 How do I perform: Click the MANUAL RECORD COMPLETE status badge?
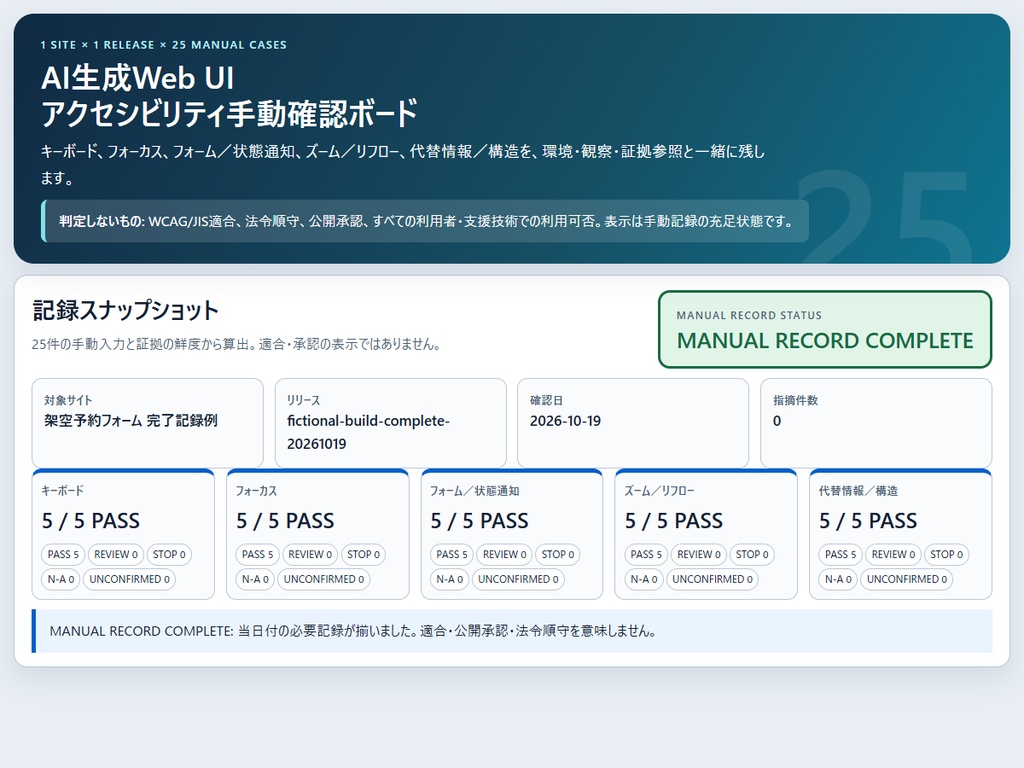tap(825, 329)
